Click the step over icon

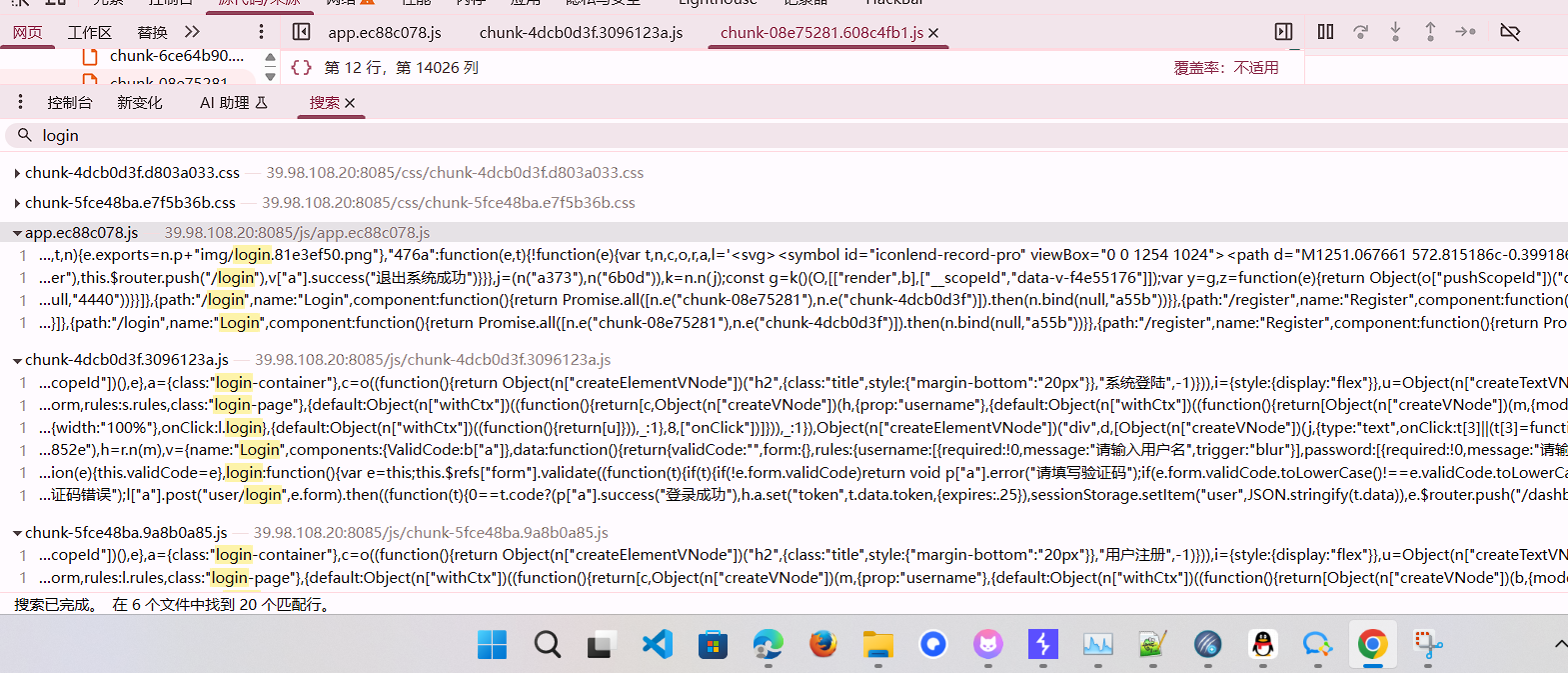tap(1360, 32)
